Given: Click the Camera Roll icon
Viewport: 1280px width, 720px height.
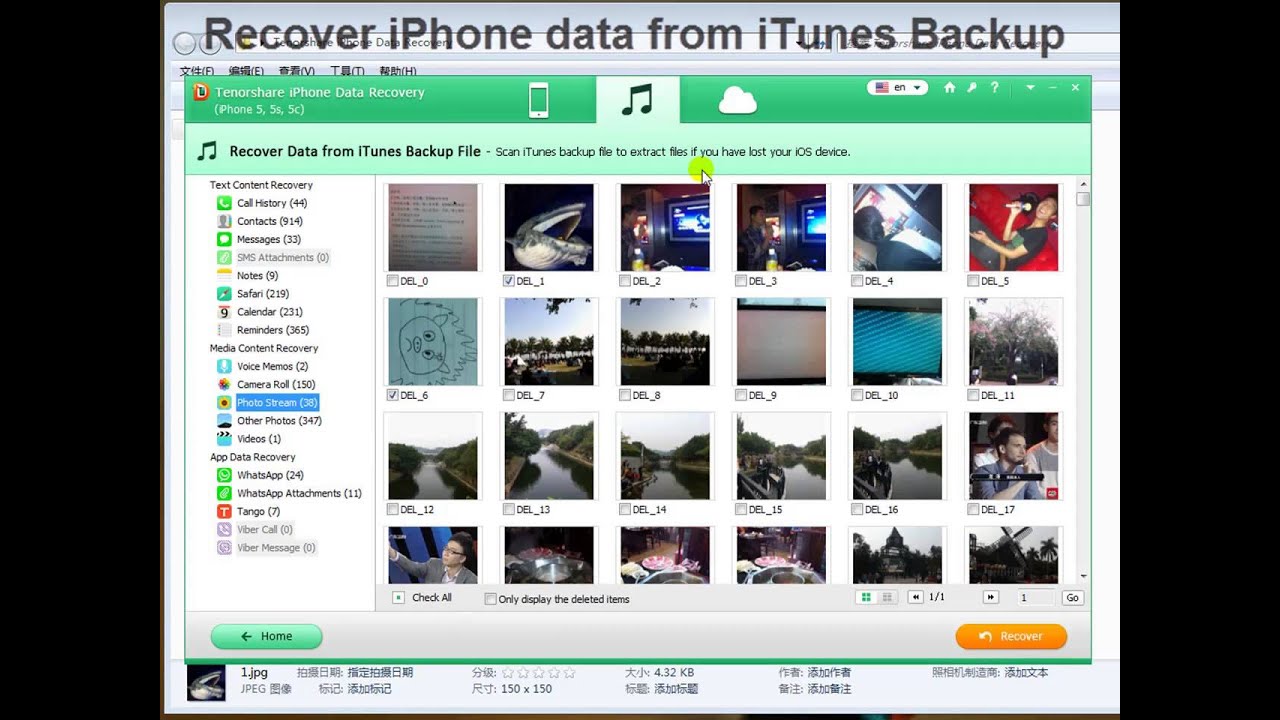Looking at the screenshot, I should pyautogui.click(x=224, y=384).
